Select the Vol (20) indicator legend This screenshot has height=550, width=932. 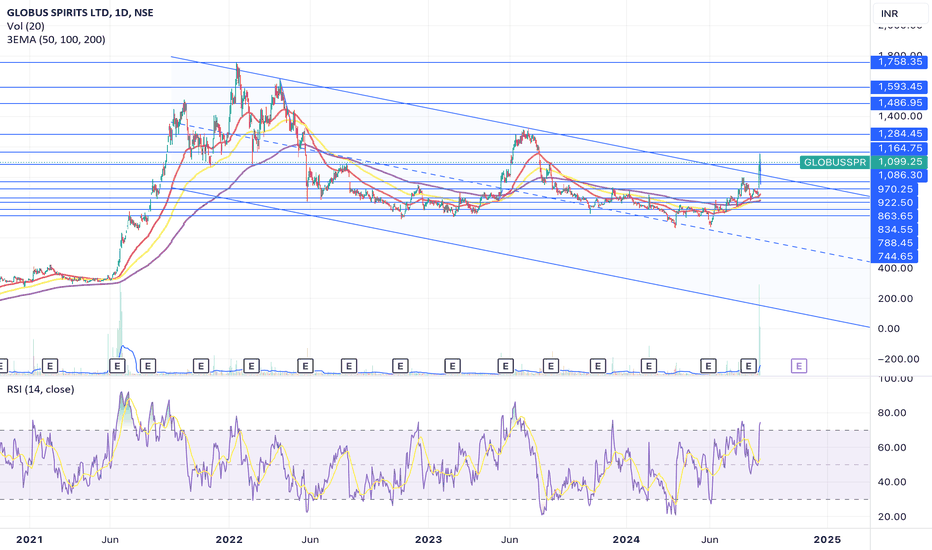pyautogui.click(x=26, y=26)
